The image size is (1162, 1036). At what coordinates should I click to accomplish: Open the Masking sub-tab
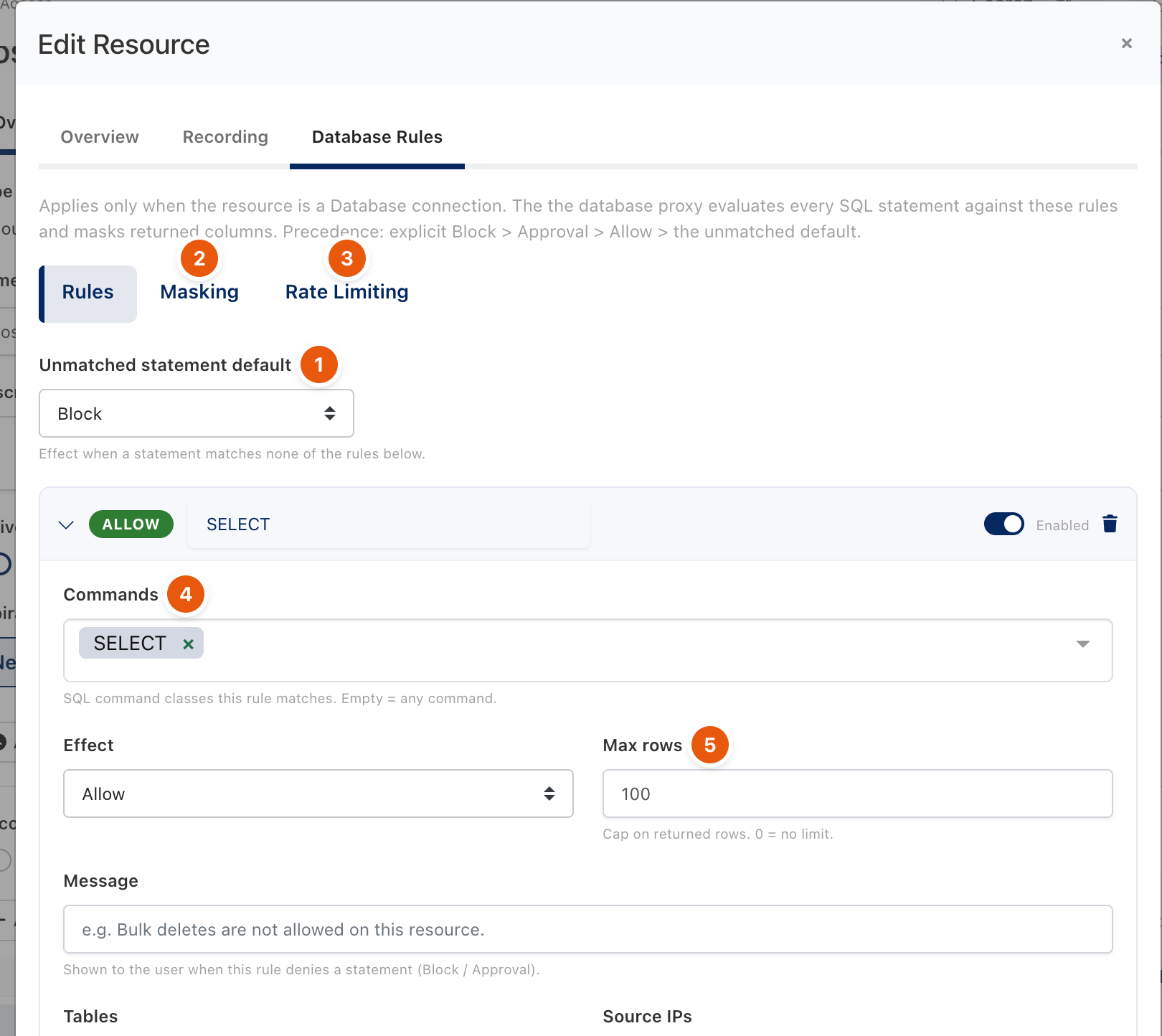coord(199,293)
